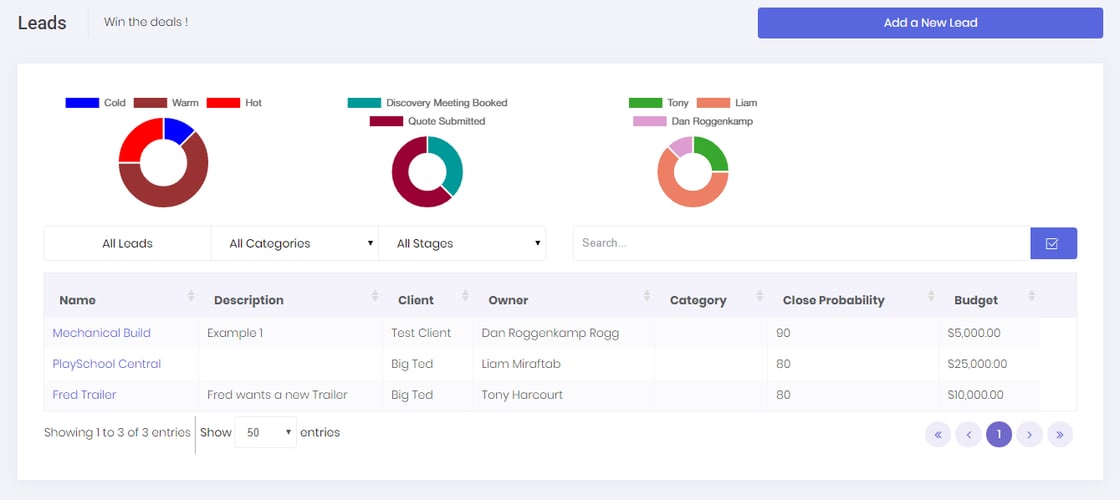Click the search submit checkmark icon button

[1053, 244]
